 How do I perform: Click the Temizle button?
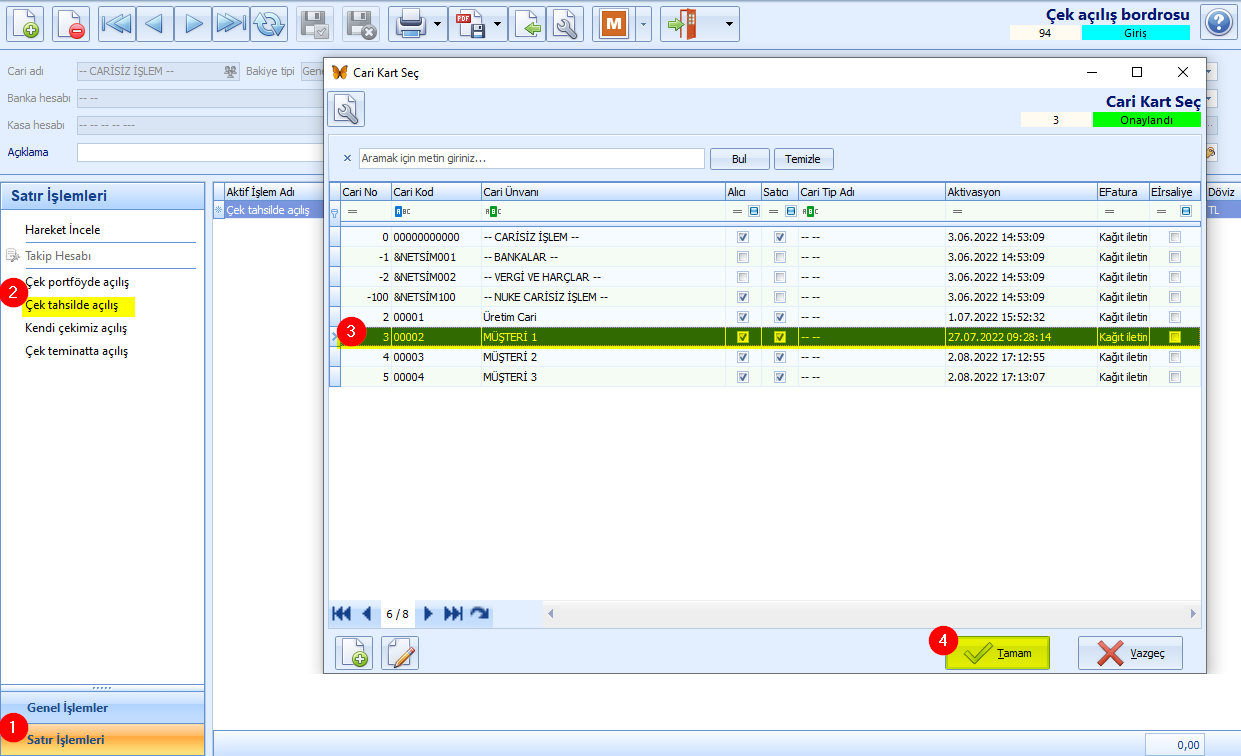(x=803, y=159)
